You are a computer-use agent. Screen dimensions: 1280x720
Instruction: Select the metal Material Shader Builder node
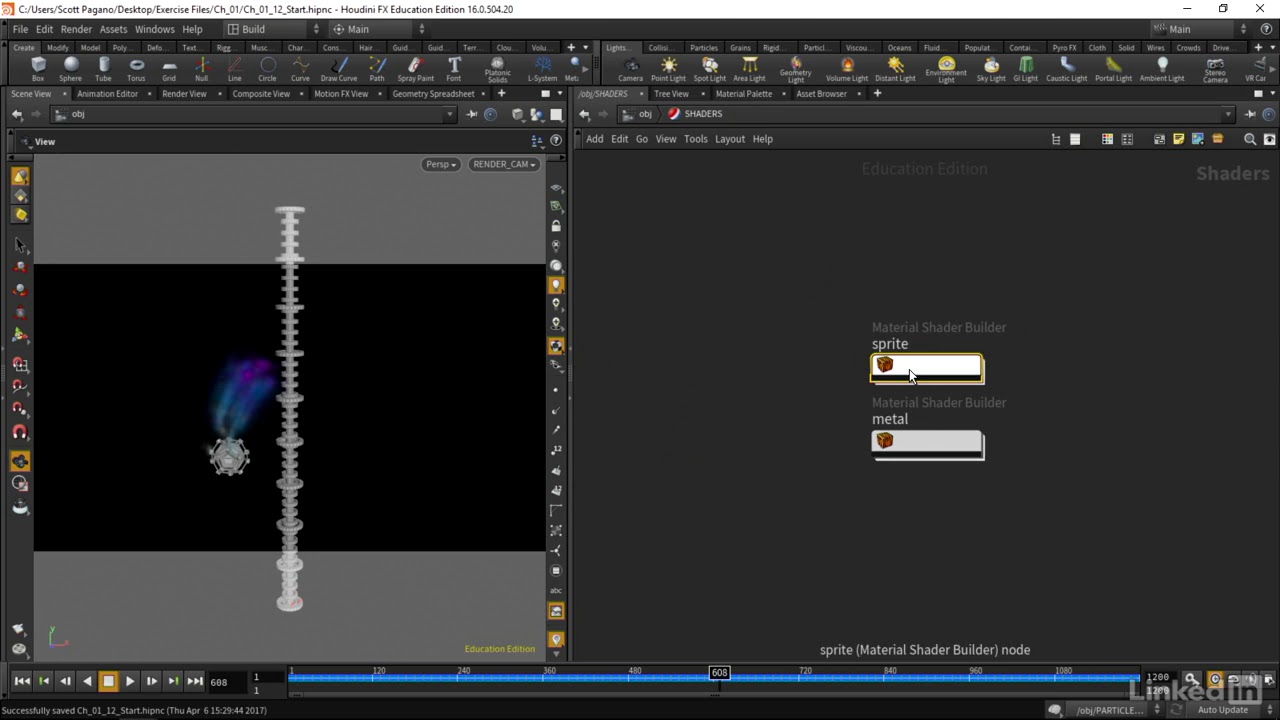pos(927,444)
